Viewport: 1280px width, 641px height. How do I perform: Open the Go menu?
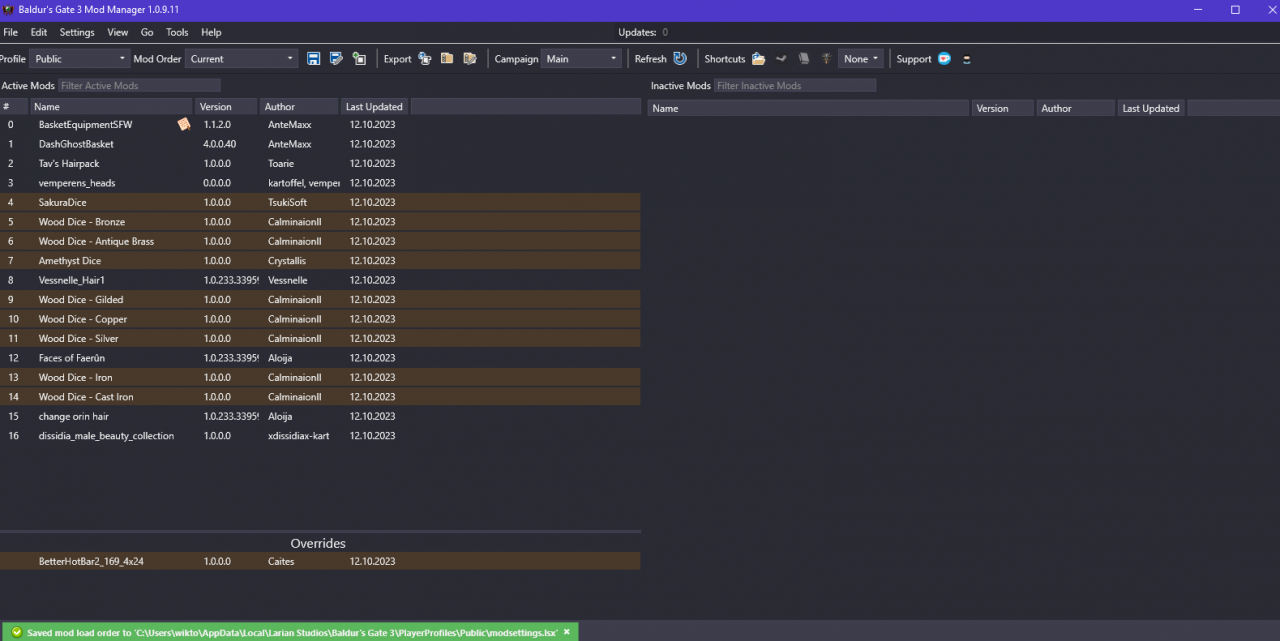pos(147,32)
